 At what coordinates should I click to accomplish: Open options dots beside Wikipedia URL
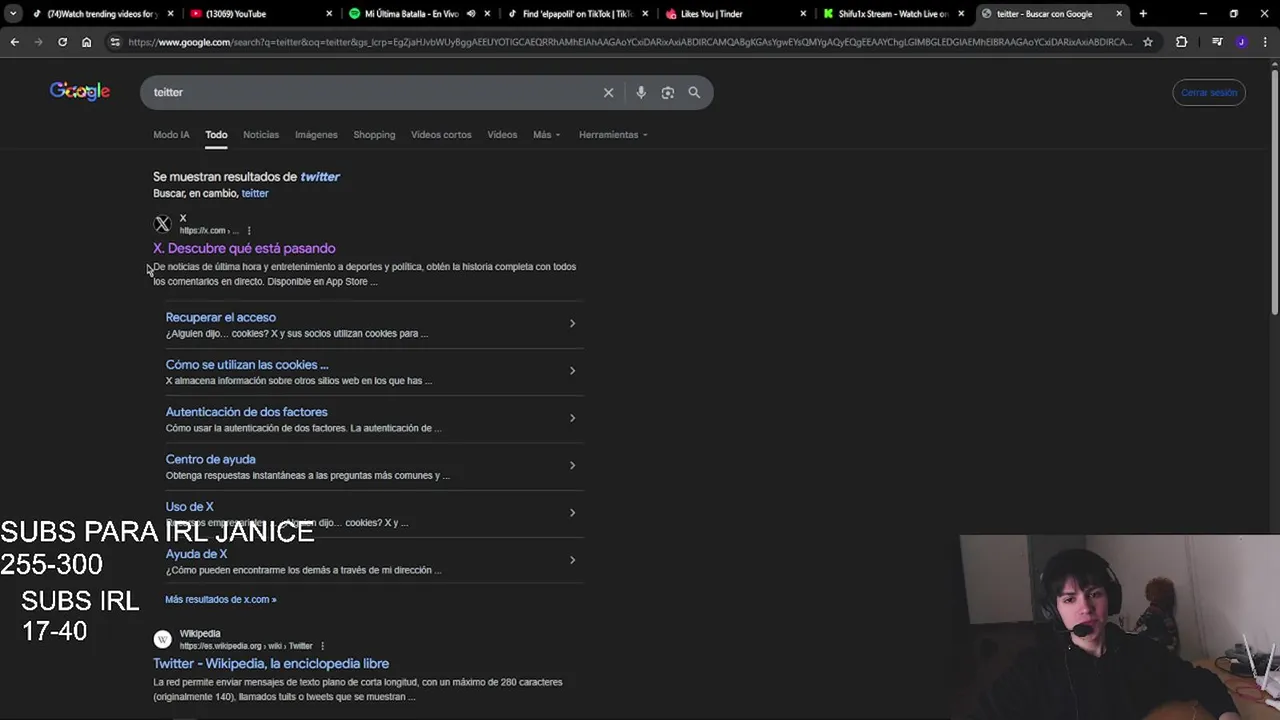tap(322, 646)
